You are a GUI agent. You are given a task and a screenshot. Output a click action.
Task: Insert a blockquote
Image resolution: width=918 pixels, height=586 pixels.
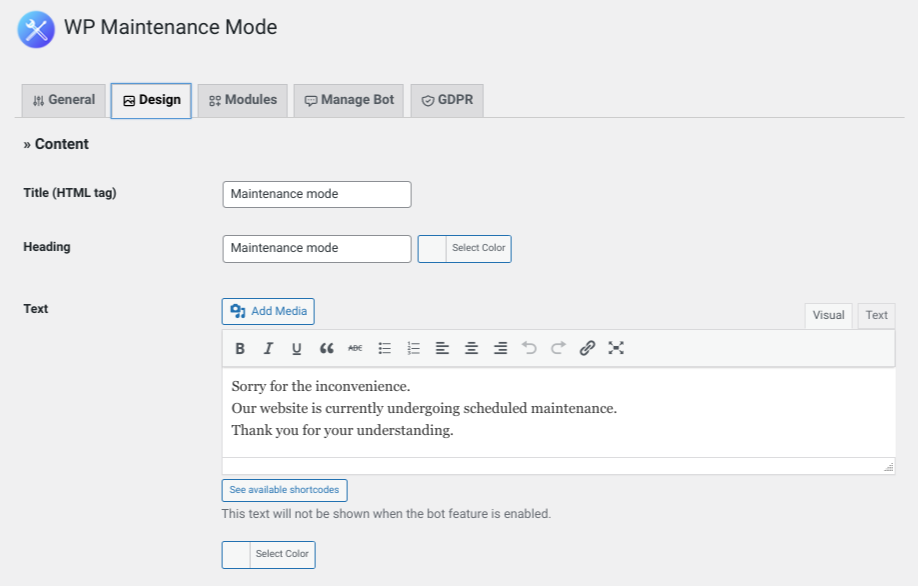326,348
